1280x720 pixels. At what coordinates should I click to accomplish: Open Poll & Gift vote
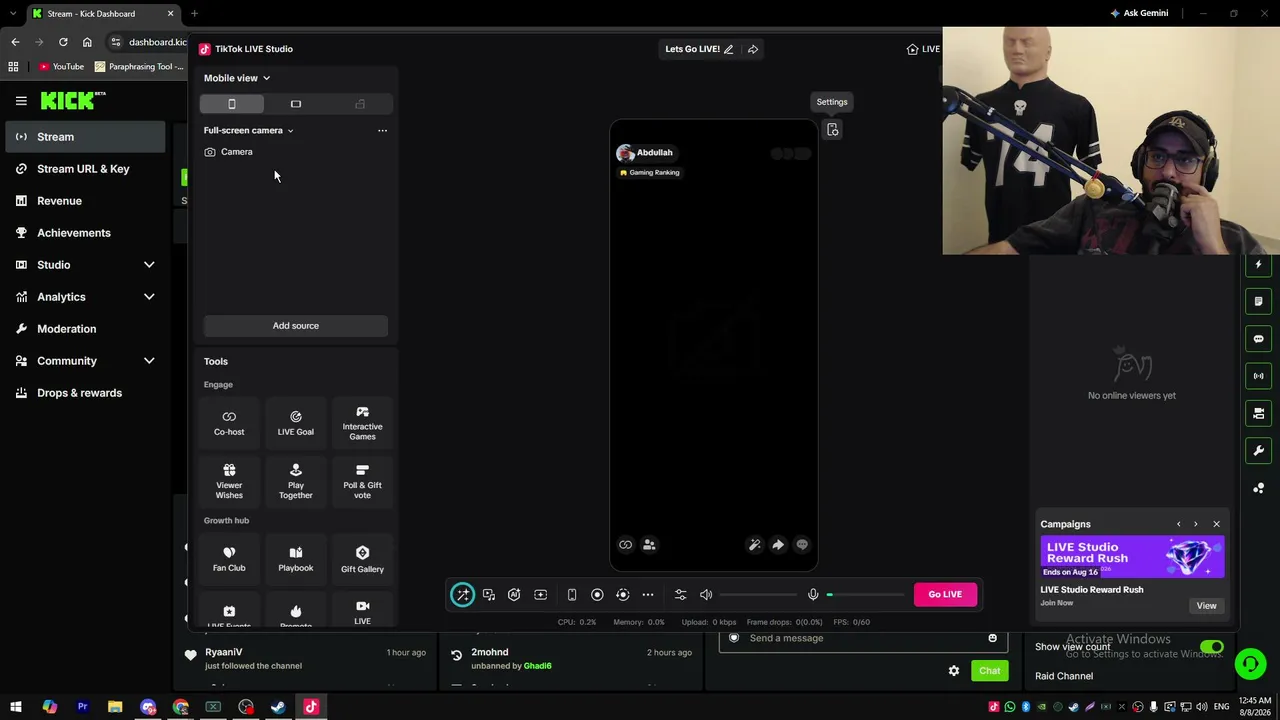362,481
